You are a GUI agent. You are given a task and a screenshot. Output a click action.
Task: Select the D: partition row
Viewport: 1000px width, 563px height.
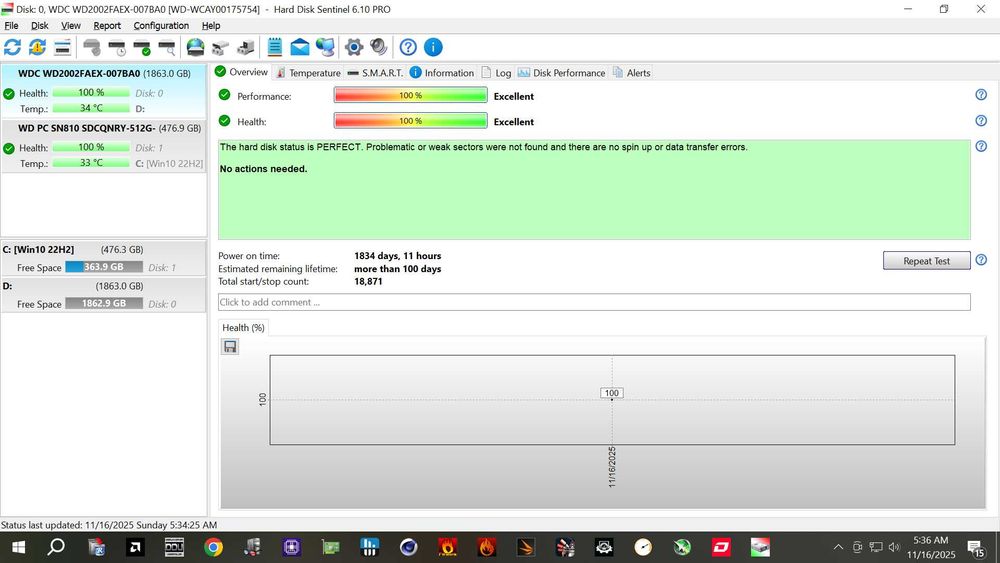point(103,295)
